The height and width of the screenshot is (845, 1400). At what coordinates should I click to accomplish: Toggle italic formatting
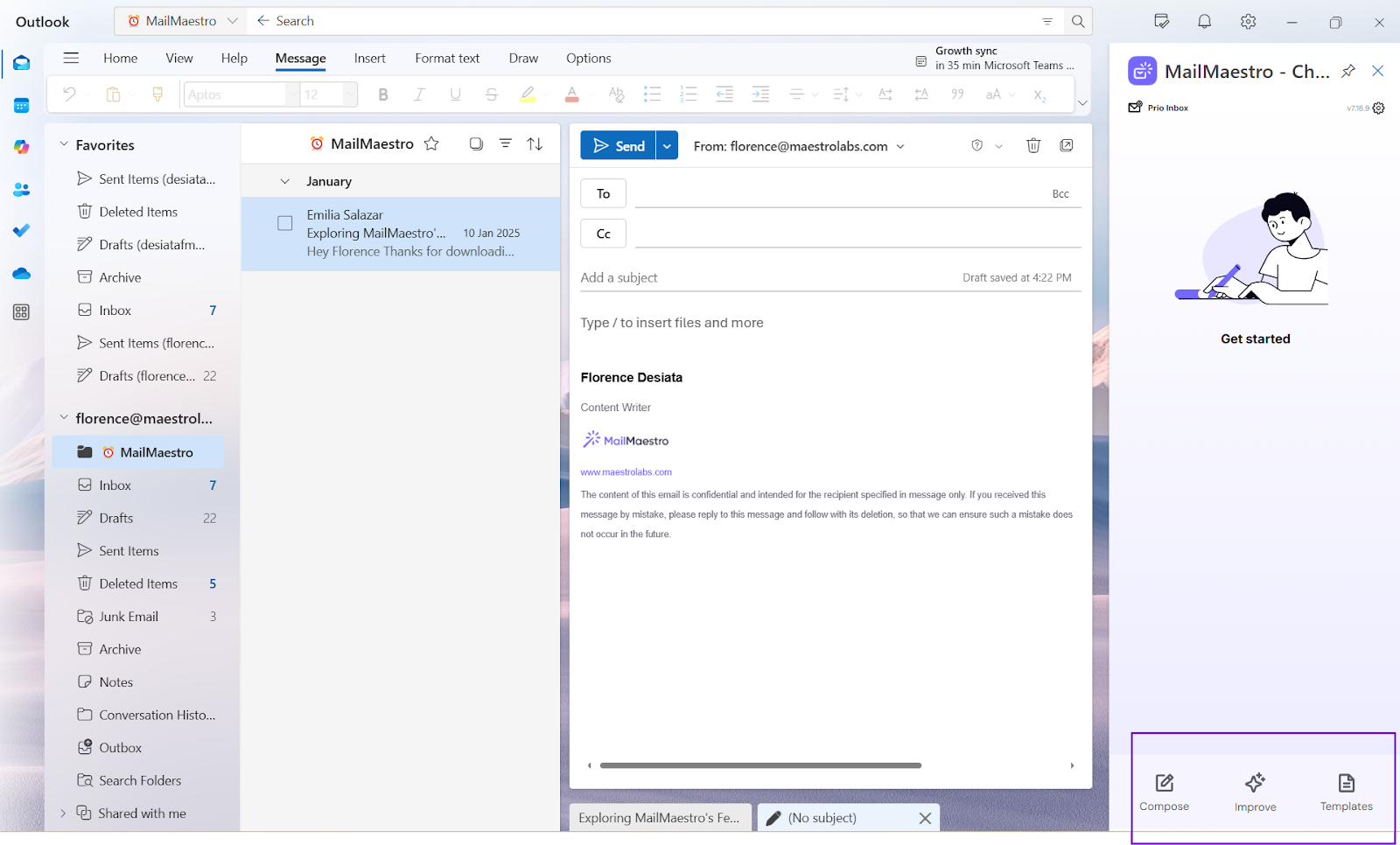(x=419, y=94)
